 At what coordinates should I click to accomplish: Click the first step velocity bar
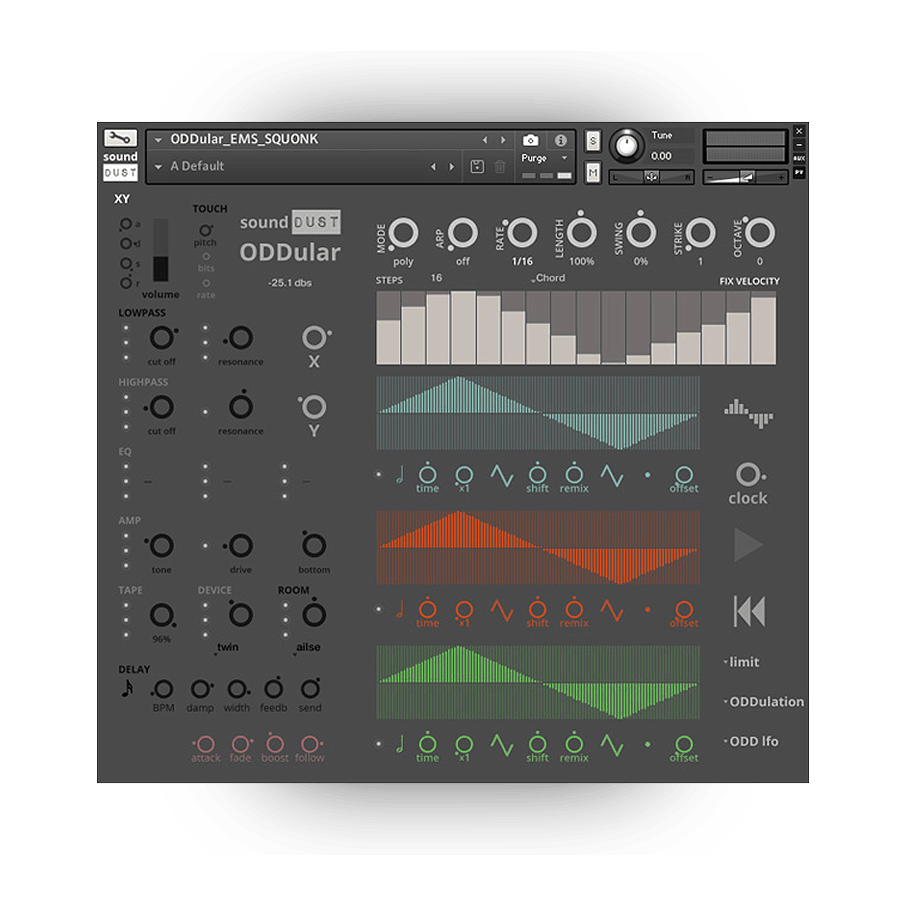[388, 328]
